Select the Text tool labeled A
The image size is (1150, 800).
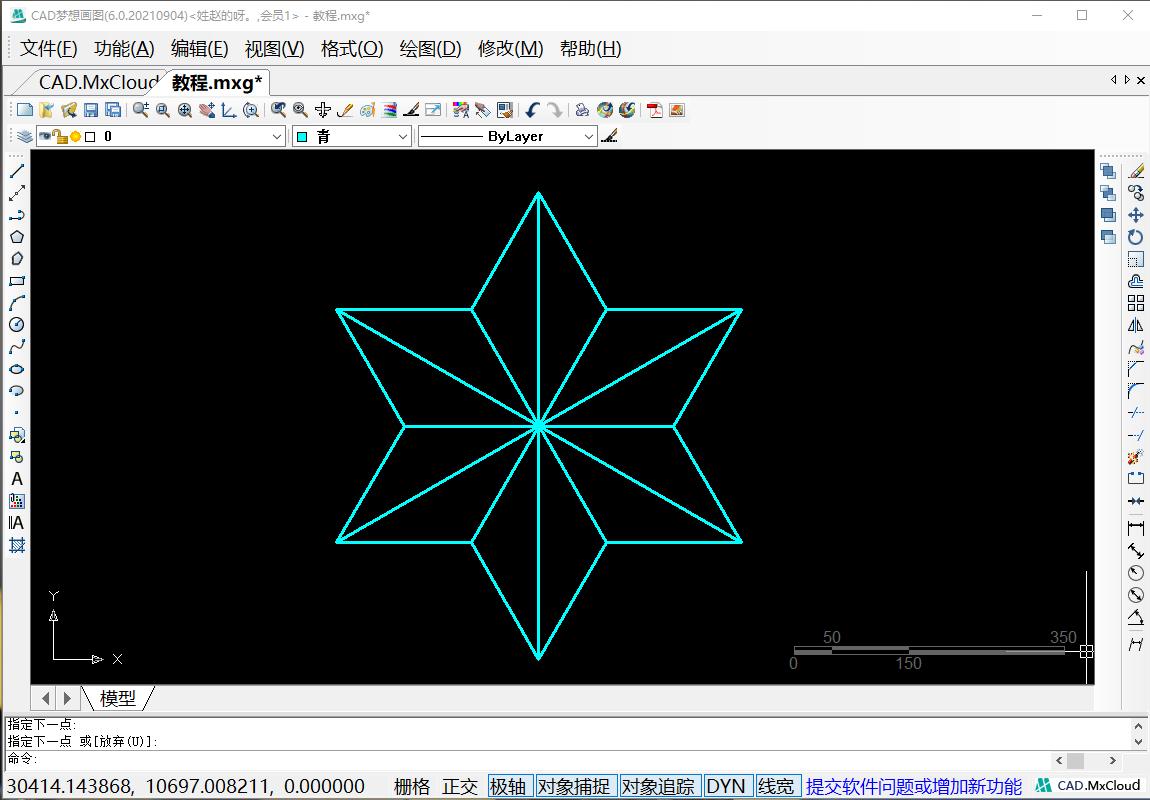[16, 479]
